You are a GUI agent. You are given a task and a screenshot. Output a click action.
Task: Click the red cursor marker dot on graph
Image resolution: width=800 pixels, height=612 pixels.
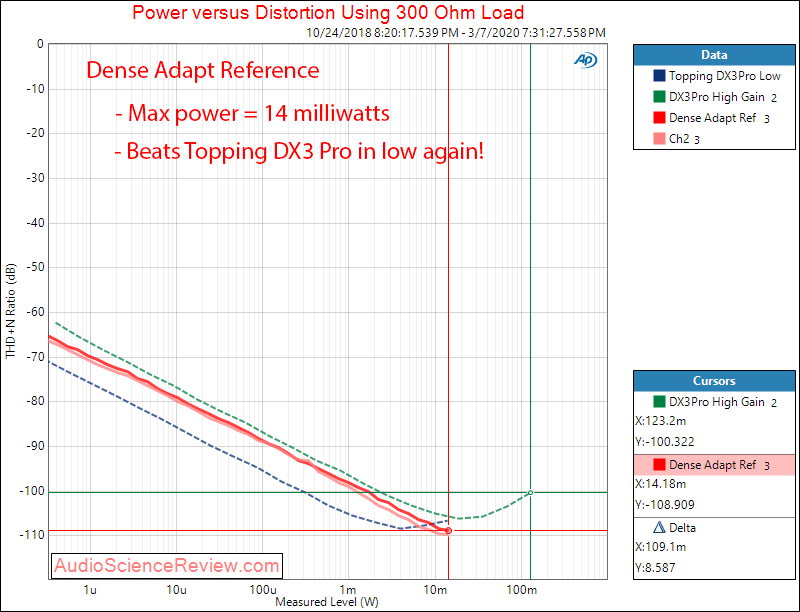[448, 531]
